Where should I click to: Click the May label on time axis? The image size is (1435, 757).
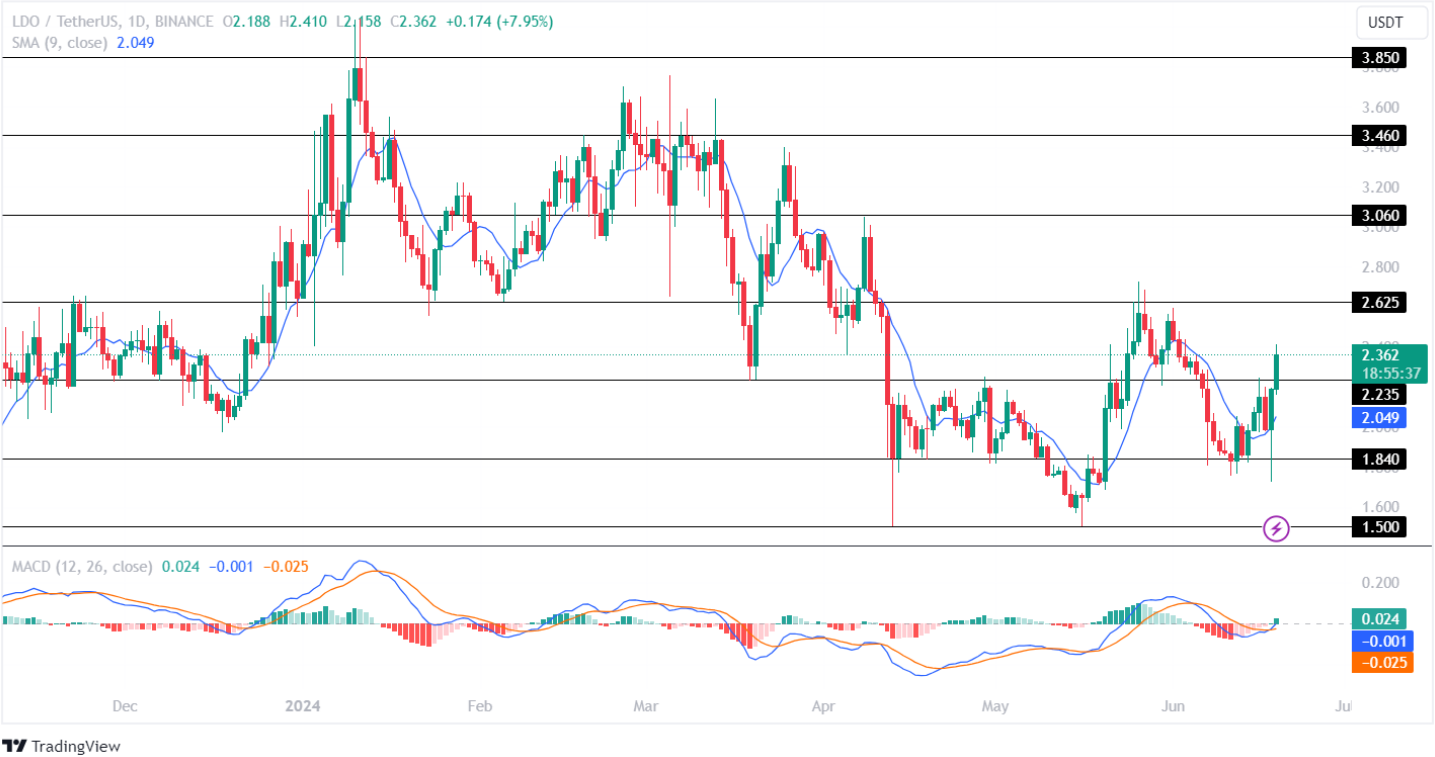[x=996, y=706]
